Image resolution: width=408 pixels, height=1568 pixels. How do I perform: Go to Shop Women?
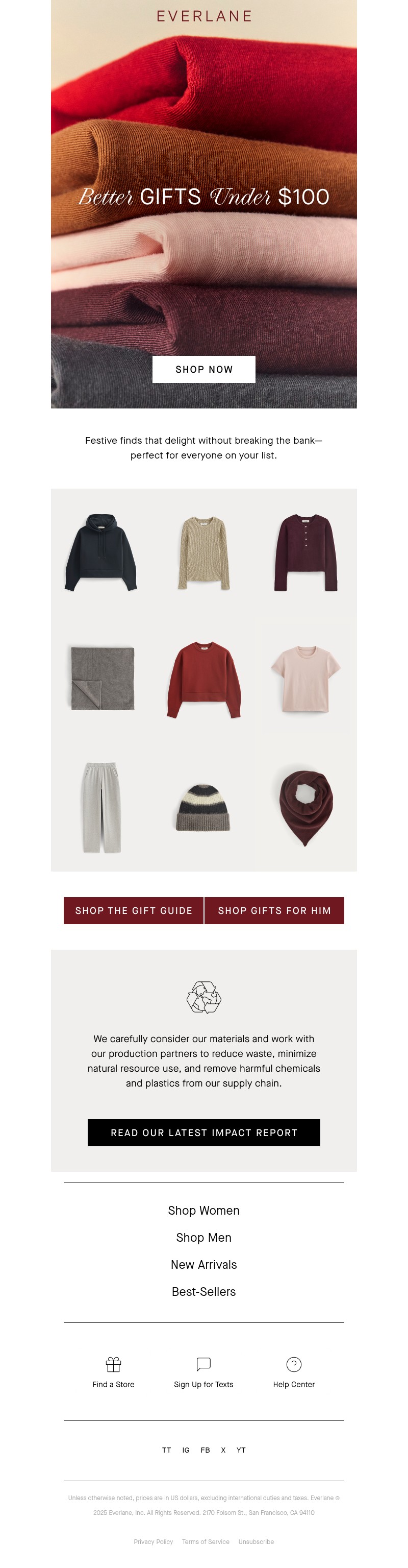(203, 1211)
